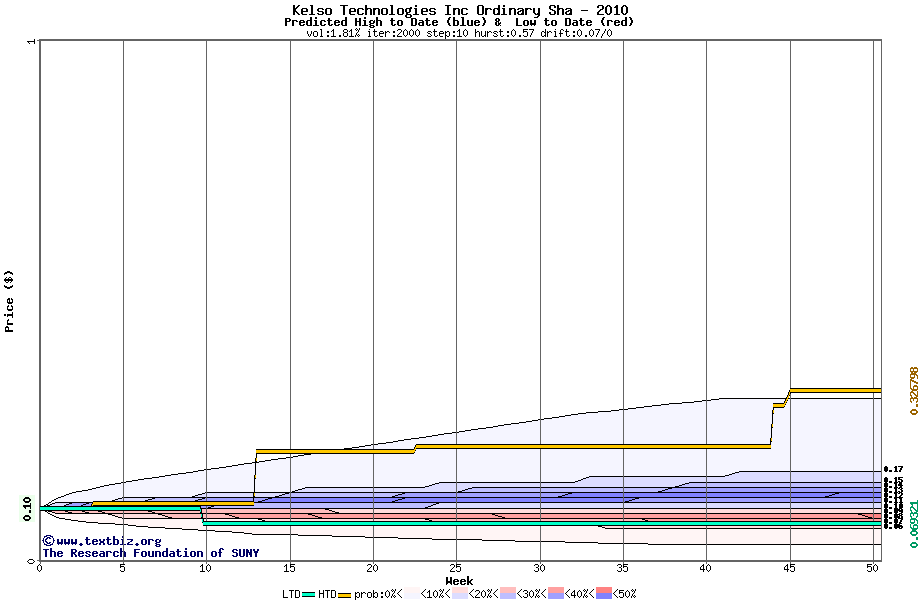Click the chart title 'Kelso Technologies Inc Ordinary Sha - 2010'
The height and width of the screenshot is (600, 920).
460,10
